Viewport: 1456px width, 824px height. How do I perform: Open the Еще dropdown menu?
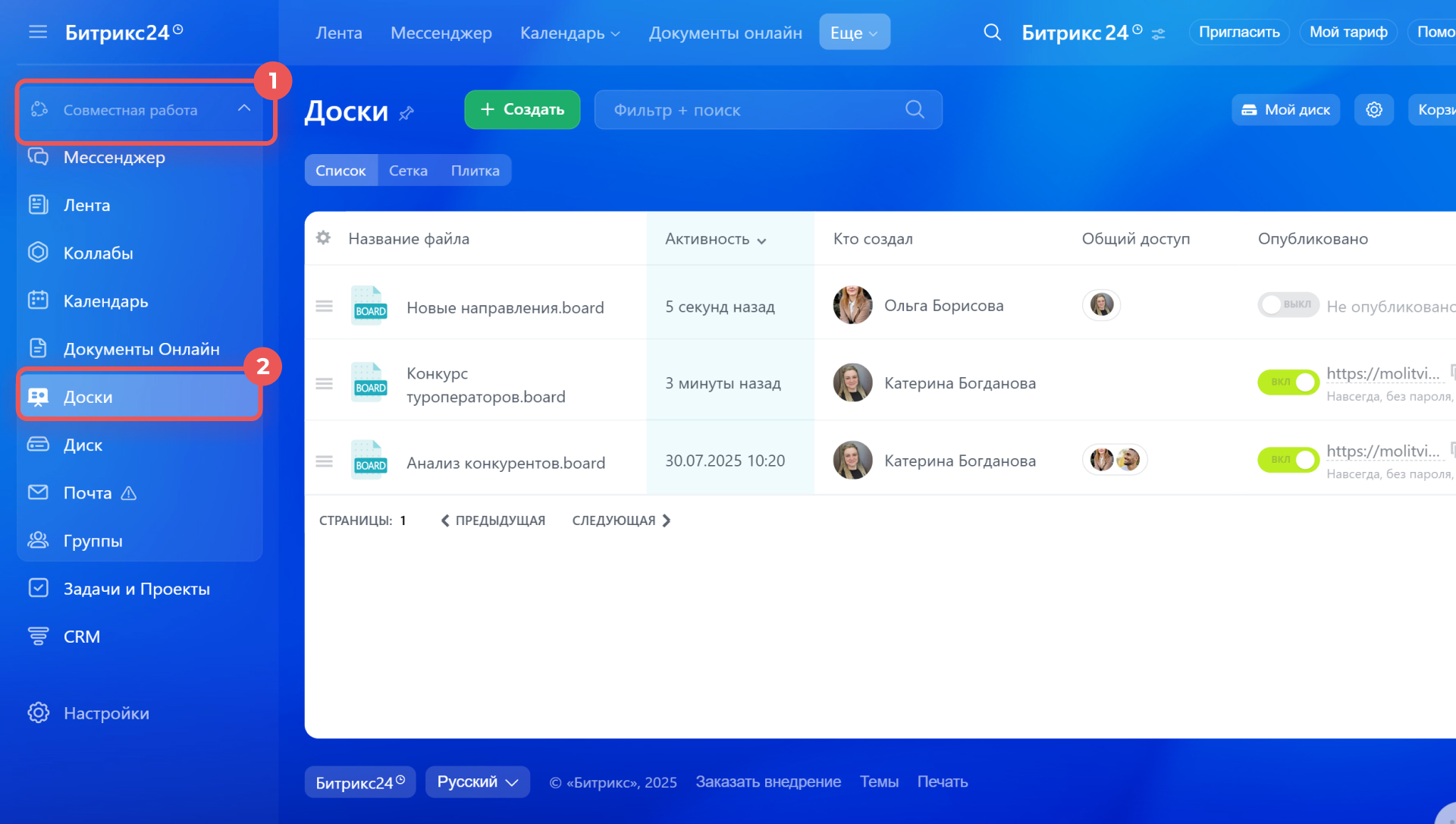854,33
